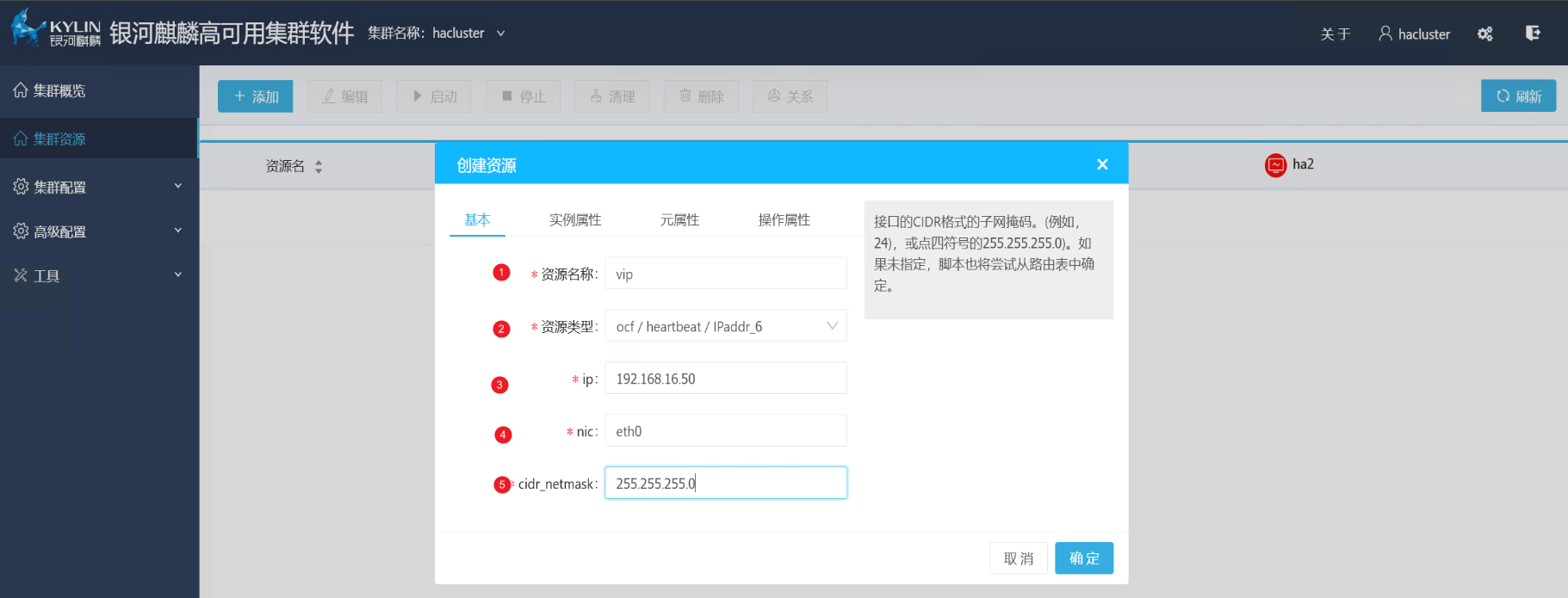The width and height of the screenshot is (1568, 598).
Task: Click the 集群配置 gear icon
Action: tap(21, 186)
